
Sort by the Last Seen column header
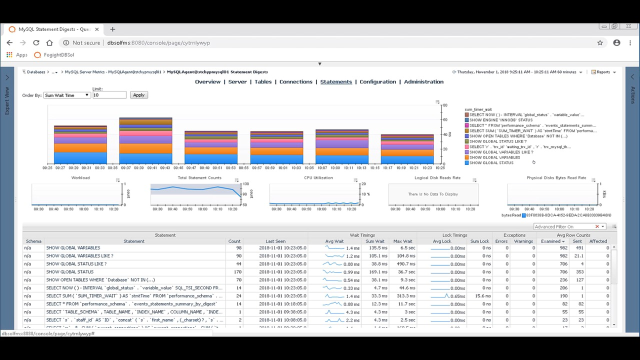[276, 241]
